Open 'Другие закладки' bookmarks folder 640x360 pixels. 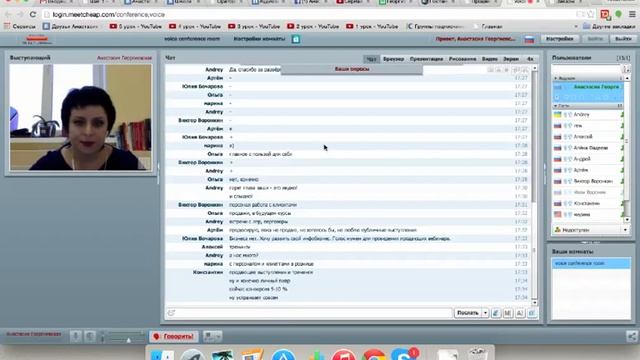tap(609, 27)
